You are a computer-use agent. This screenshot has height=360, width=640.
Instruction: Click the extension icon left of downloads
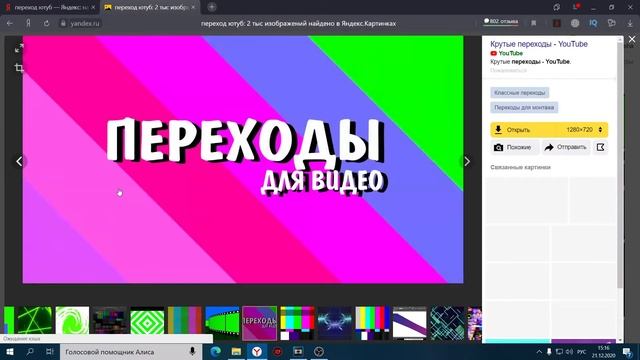[611, 23]
